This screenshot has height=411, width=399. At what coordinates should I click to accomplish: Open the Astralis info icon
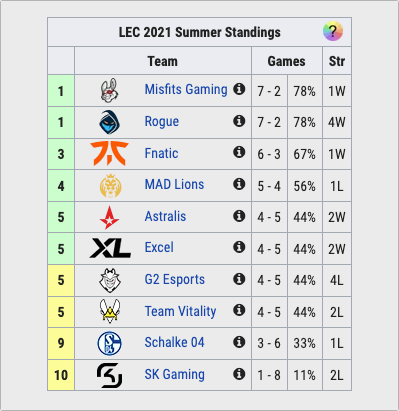point(239,216)
